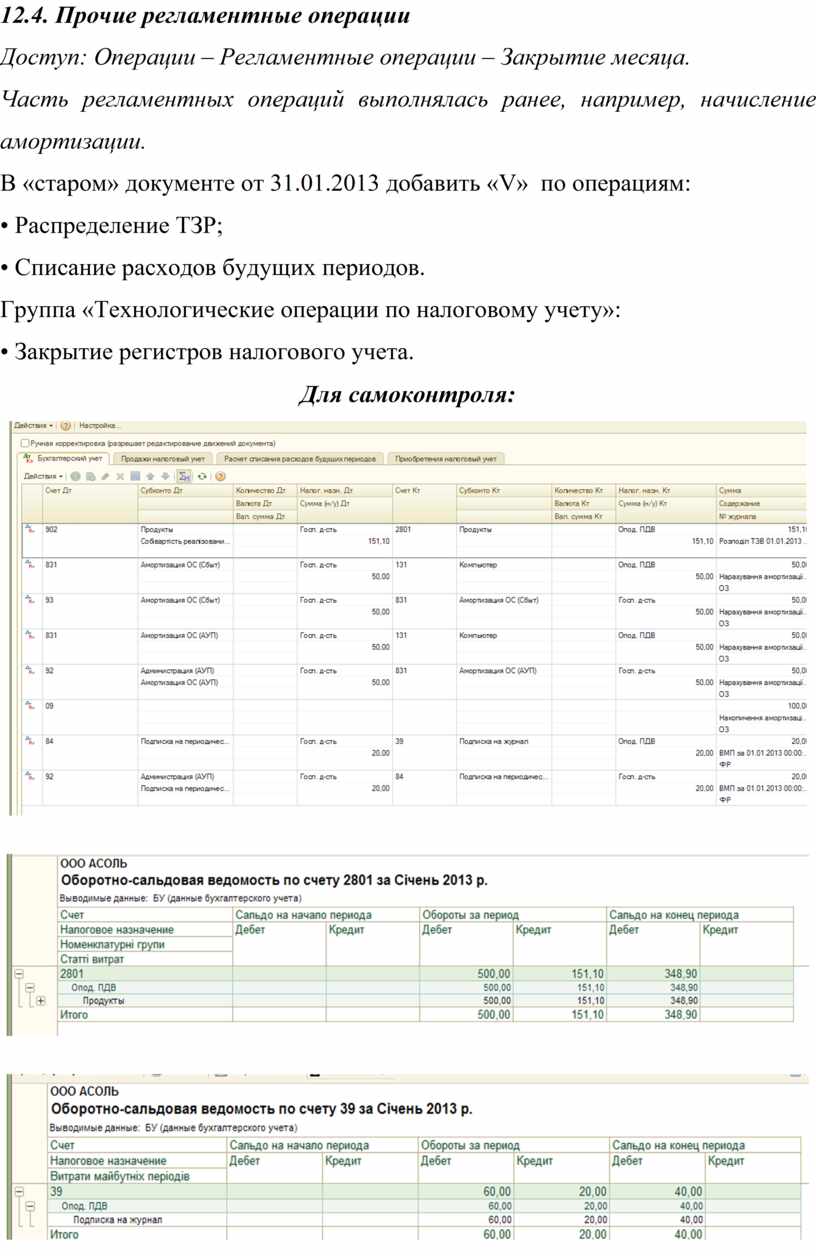Select the Розподіл ТЗВ 01.01.2013 cell
816x1256 pixels.
point(761,541)
